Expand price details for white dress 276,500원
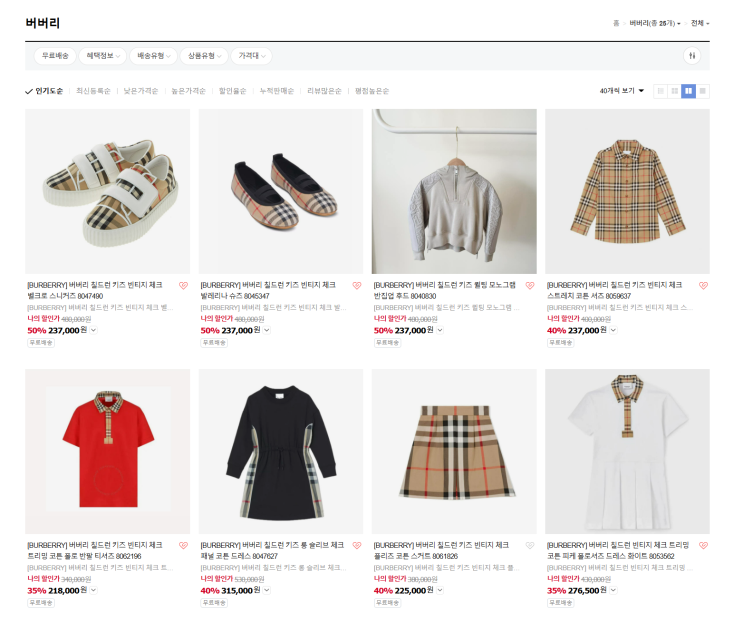743x623 pixels. (613, 590)
